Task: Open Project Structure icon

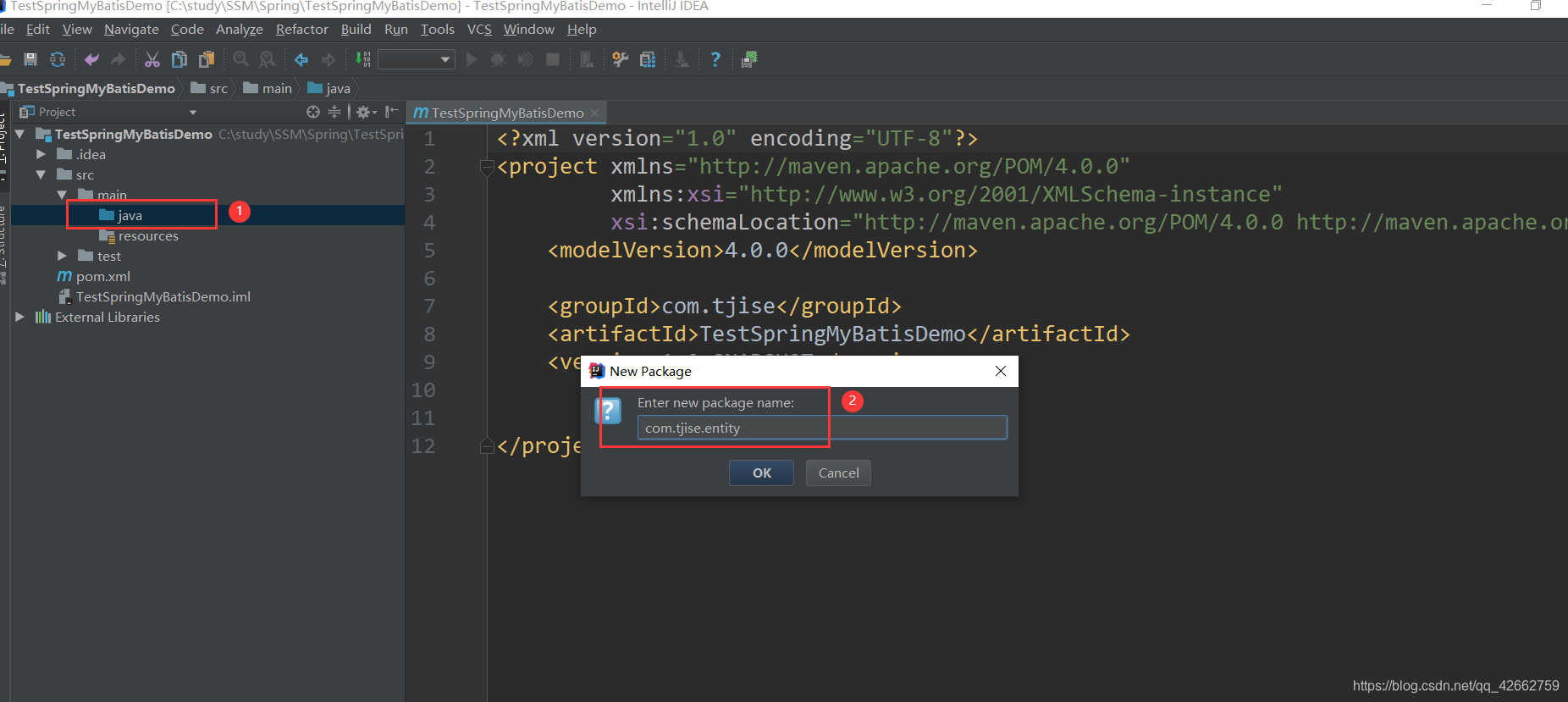Action: coord(648,59)
